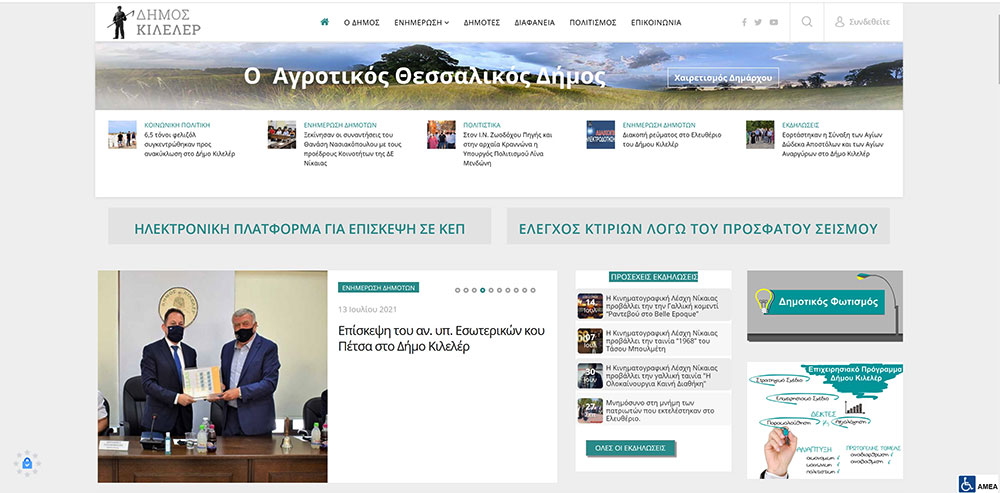This screenshot has width=1000, height=493.
Task: Open ΕΛΕΓΧΟΣ ΚΤΙΡΙΩΝ ΛΟΓΩ ΤΟΥ ΠΡΟΣΦΑΤΟΥ ΣΕΙΣΜΟΥ
Action: coord(698,226)
